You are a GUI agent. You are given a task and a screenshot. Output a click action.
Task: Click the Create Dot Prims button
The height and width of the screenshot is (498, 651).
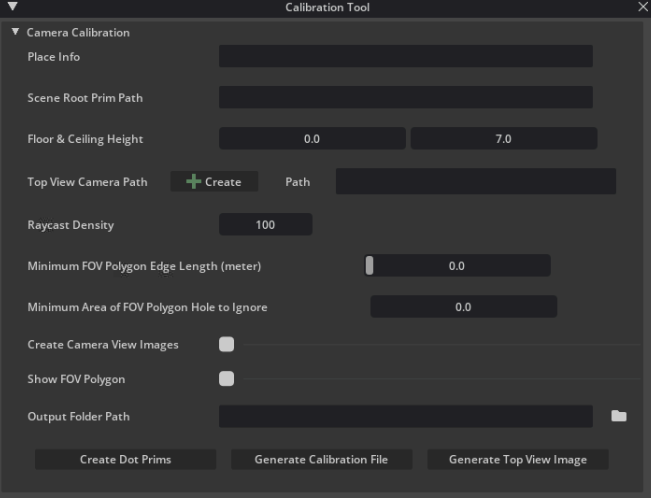pyautogui.click(x=125, y=459)
